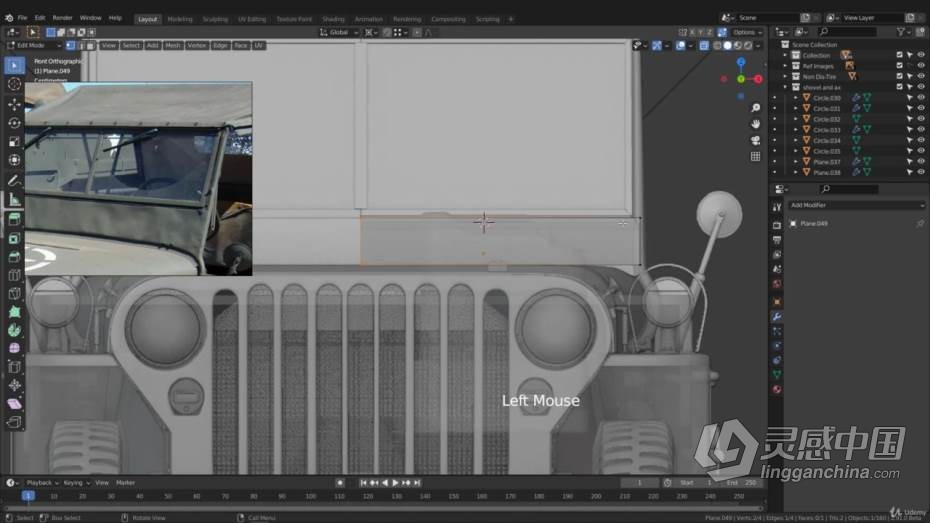The image size is (930, 523).
Task: Toggle camera view with camera gizmo
Action: pyautogui.click(x=755, y=141)
